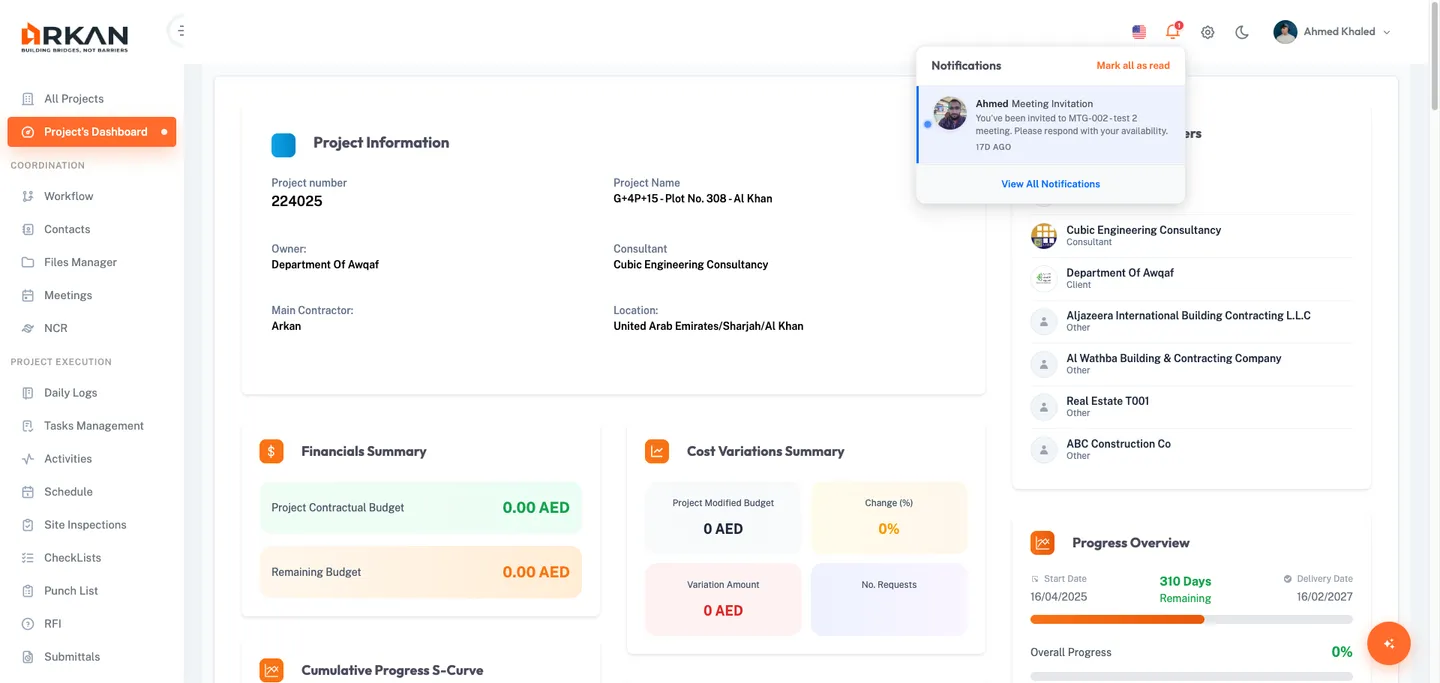Image resolution: width=1440 pixels, height=683 pixels.
Task: Select Files Manager in the sidebar
Action: (x=80, y=262)
